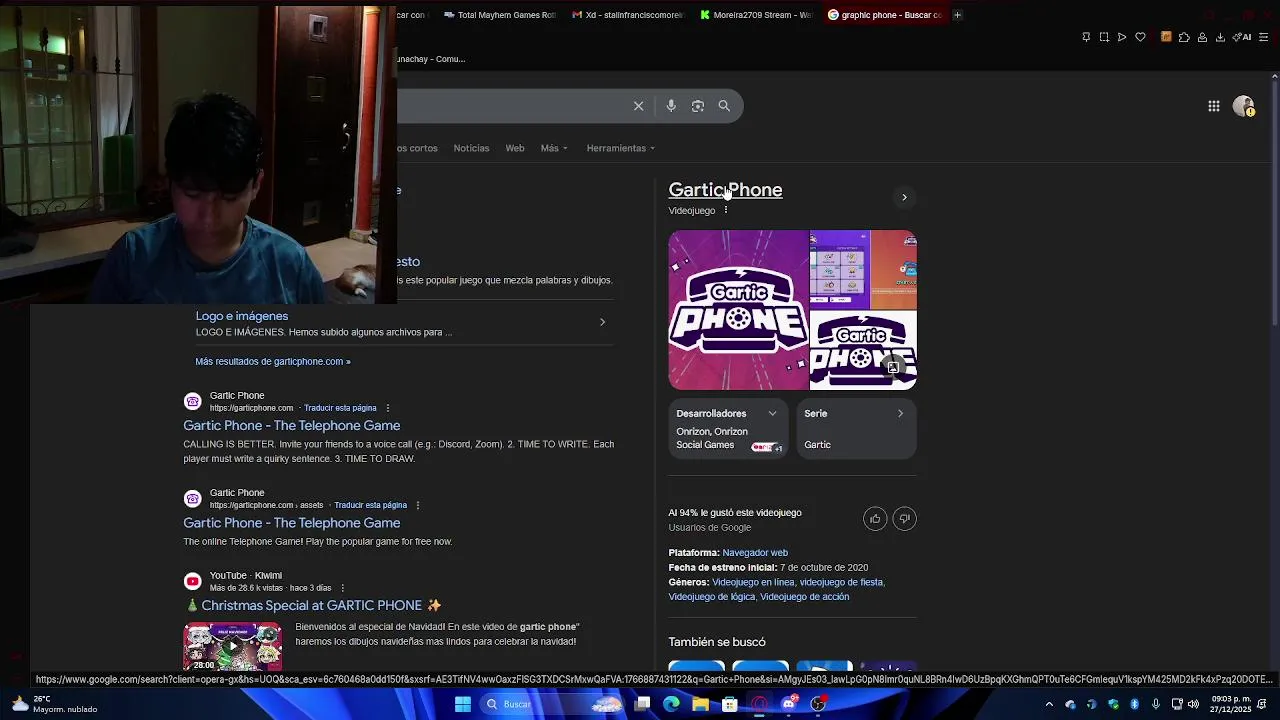Open the Opera easy setup menu icon

1264,37
